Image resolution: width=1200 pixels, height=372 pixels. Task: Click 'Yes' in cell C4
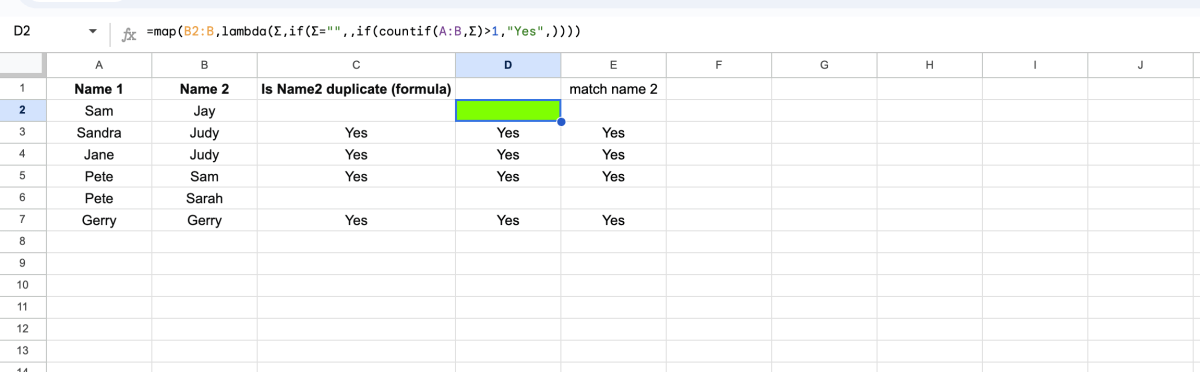(x=356, y=155)
